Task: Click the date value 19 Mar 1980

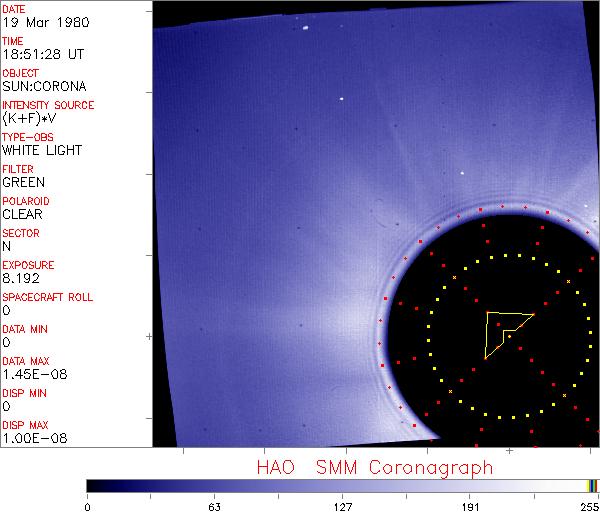Action: 40,23
